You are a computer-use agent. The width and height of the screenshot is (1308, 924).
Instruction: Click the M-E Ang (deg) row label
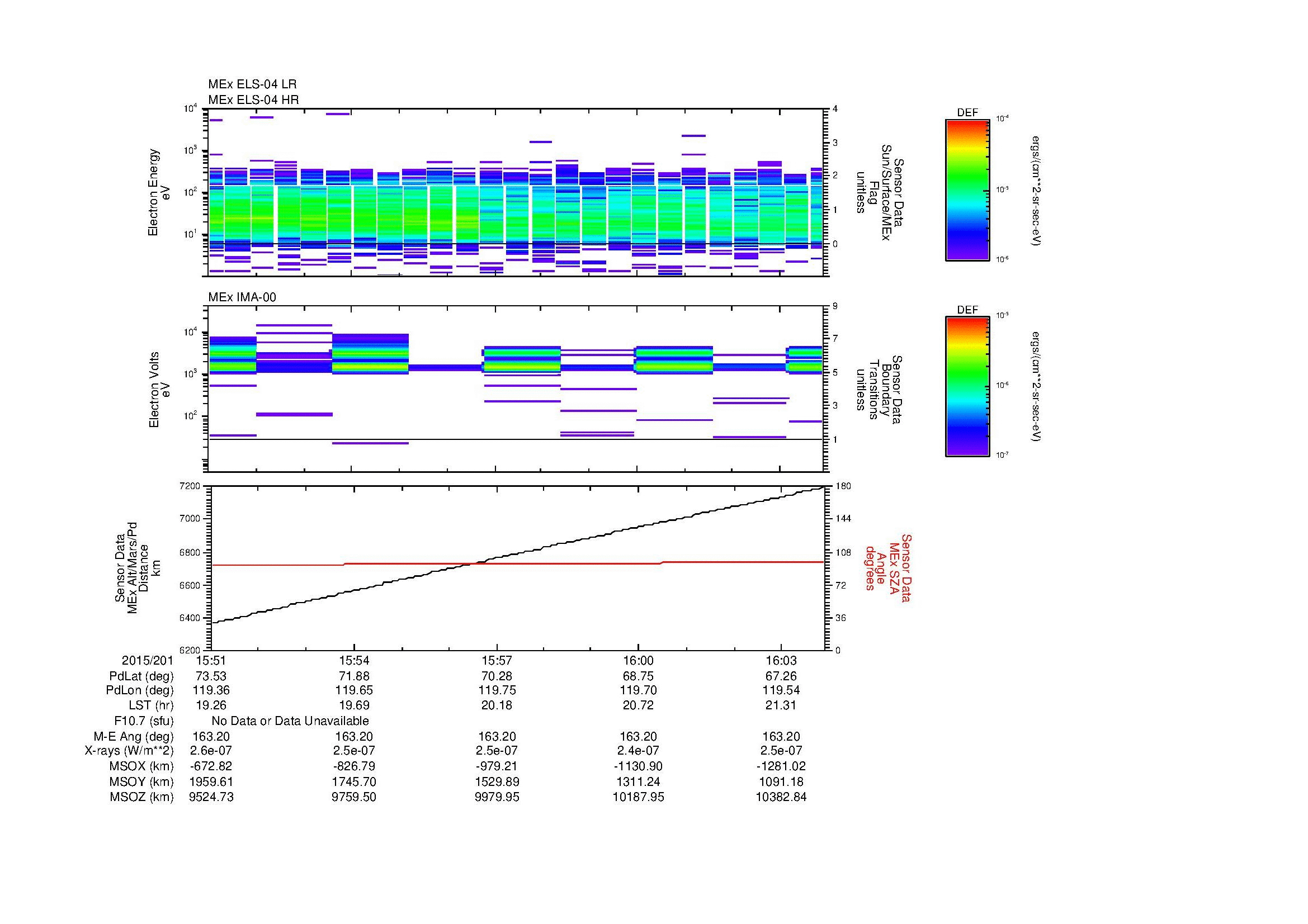pos(133,737)
